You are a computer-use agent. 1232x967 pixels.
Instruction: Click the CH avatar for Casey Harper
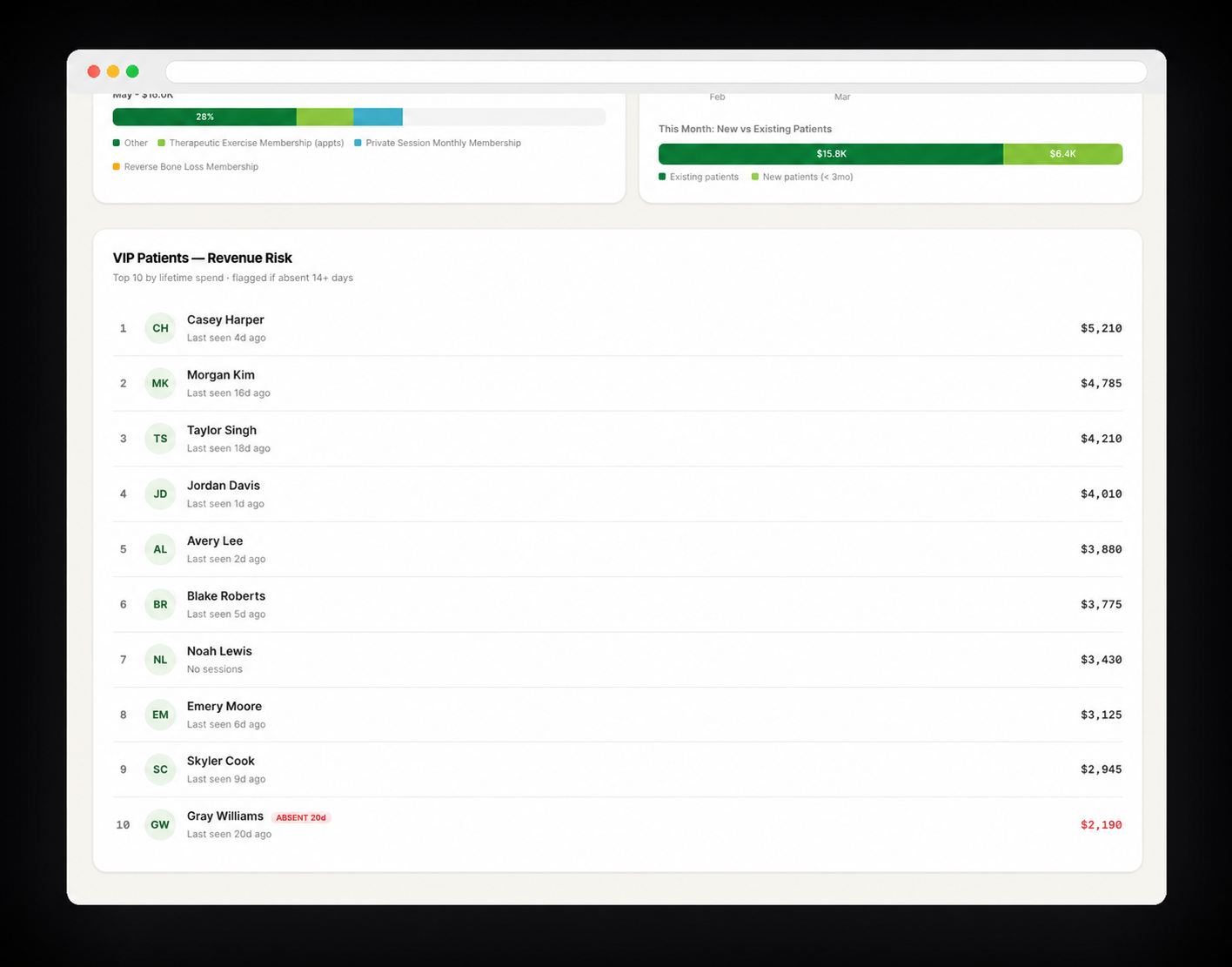click(x=160, y=328)
